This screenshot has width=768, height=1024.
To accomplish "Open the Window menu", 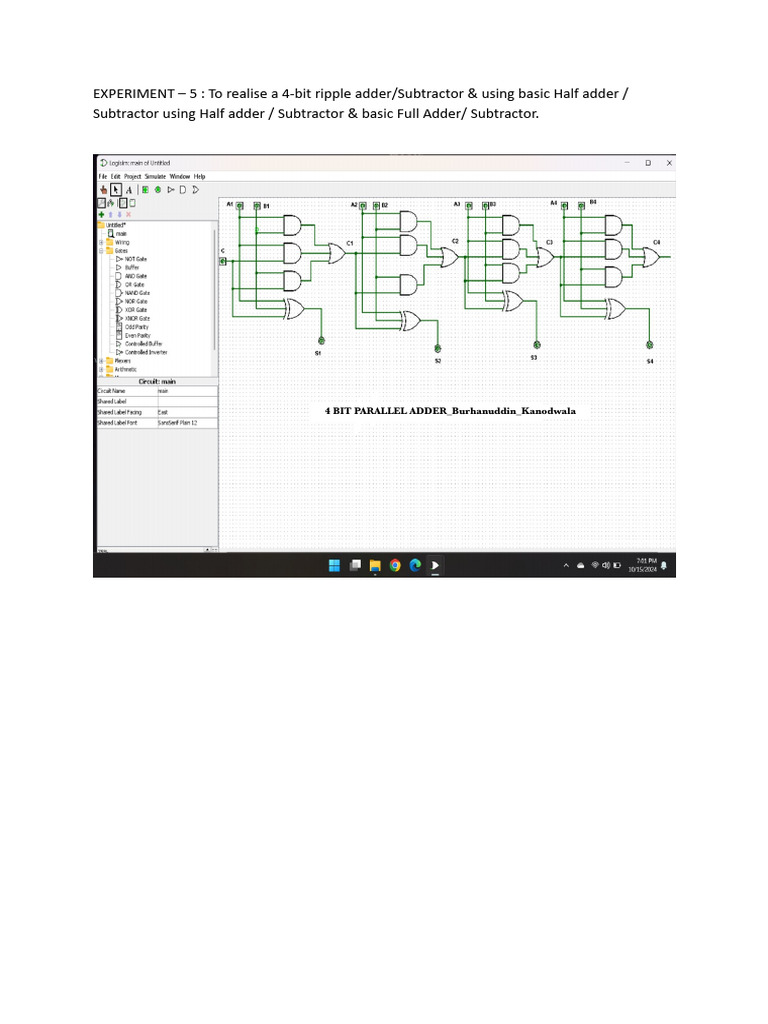I will [180, 176].
